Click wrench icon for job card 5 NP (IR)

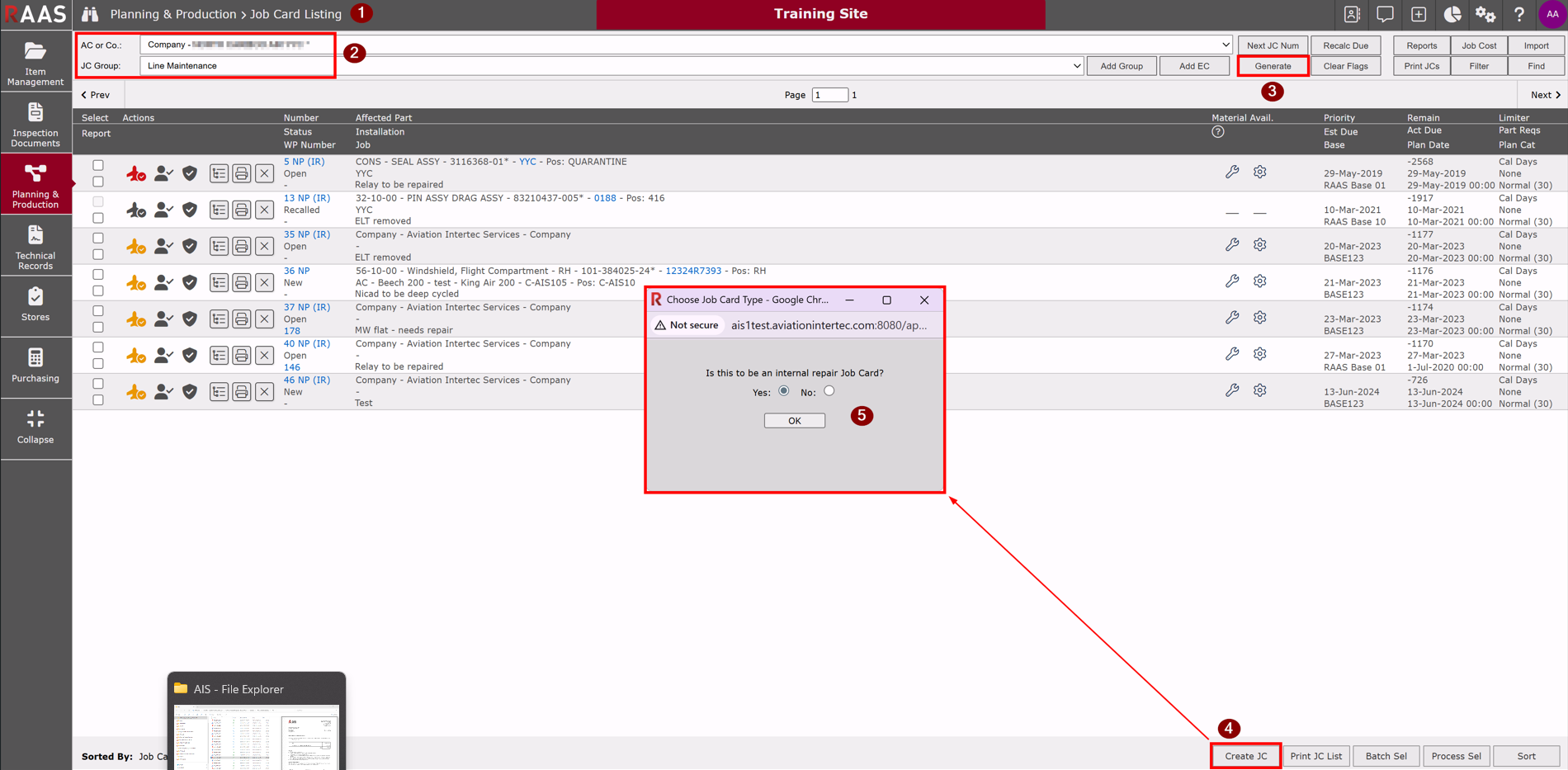point(1232,172)
